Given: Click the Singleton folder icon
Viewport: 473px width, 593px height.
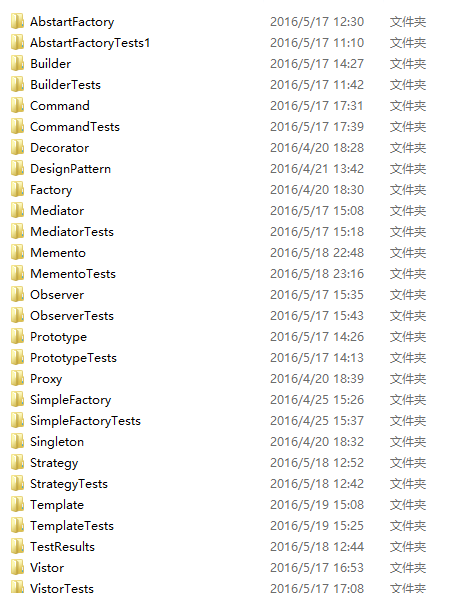Looking at the screenshot, I should 17,442.
